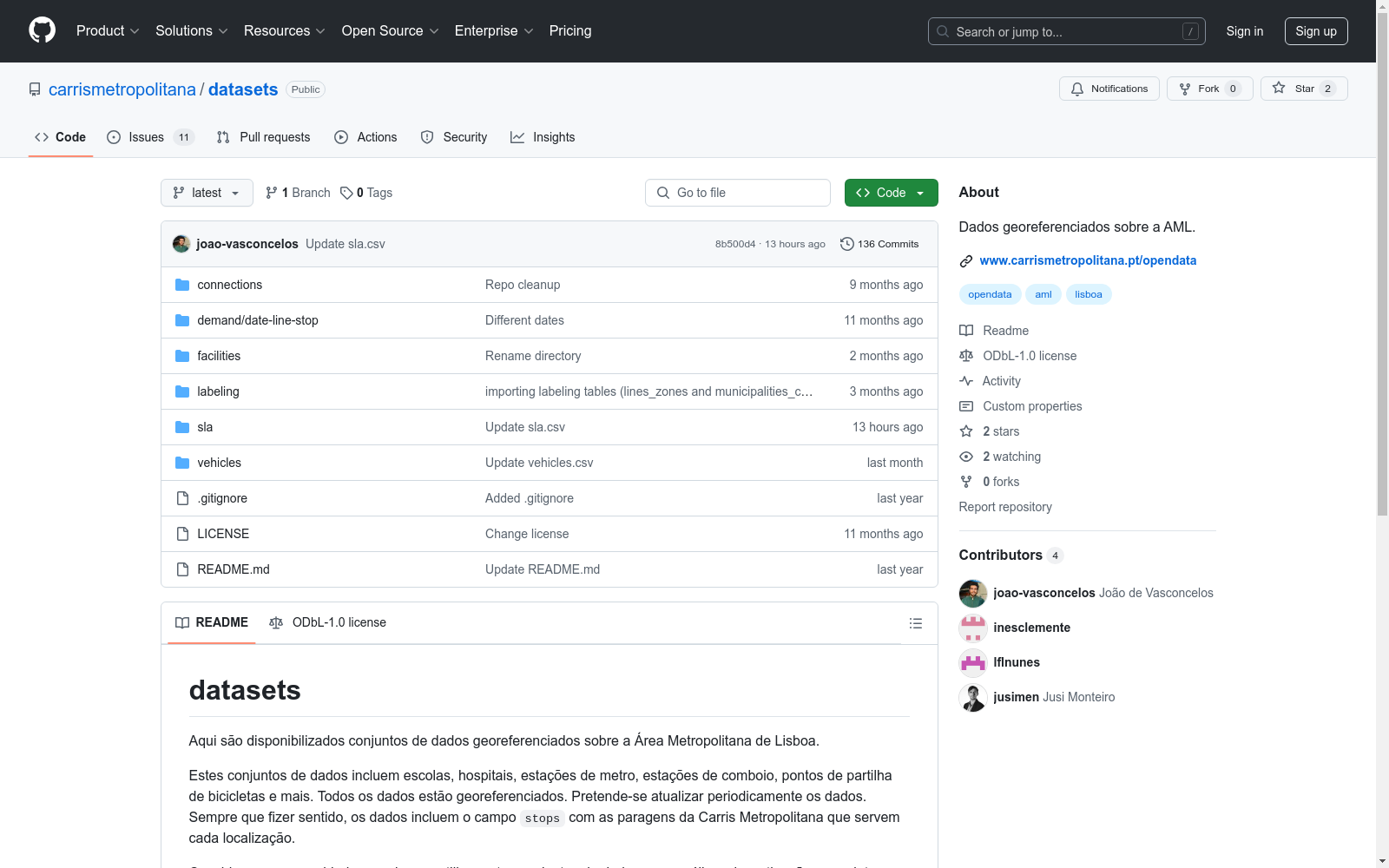Fork this repository

(x=1209, y=89)
